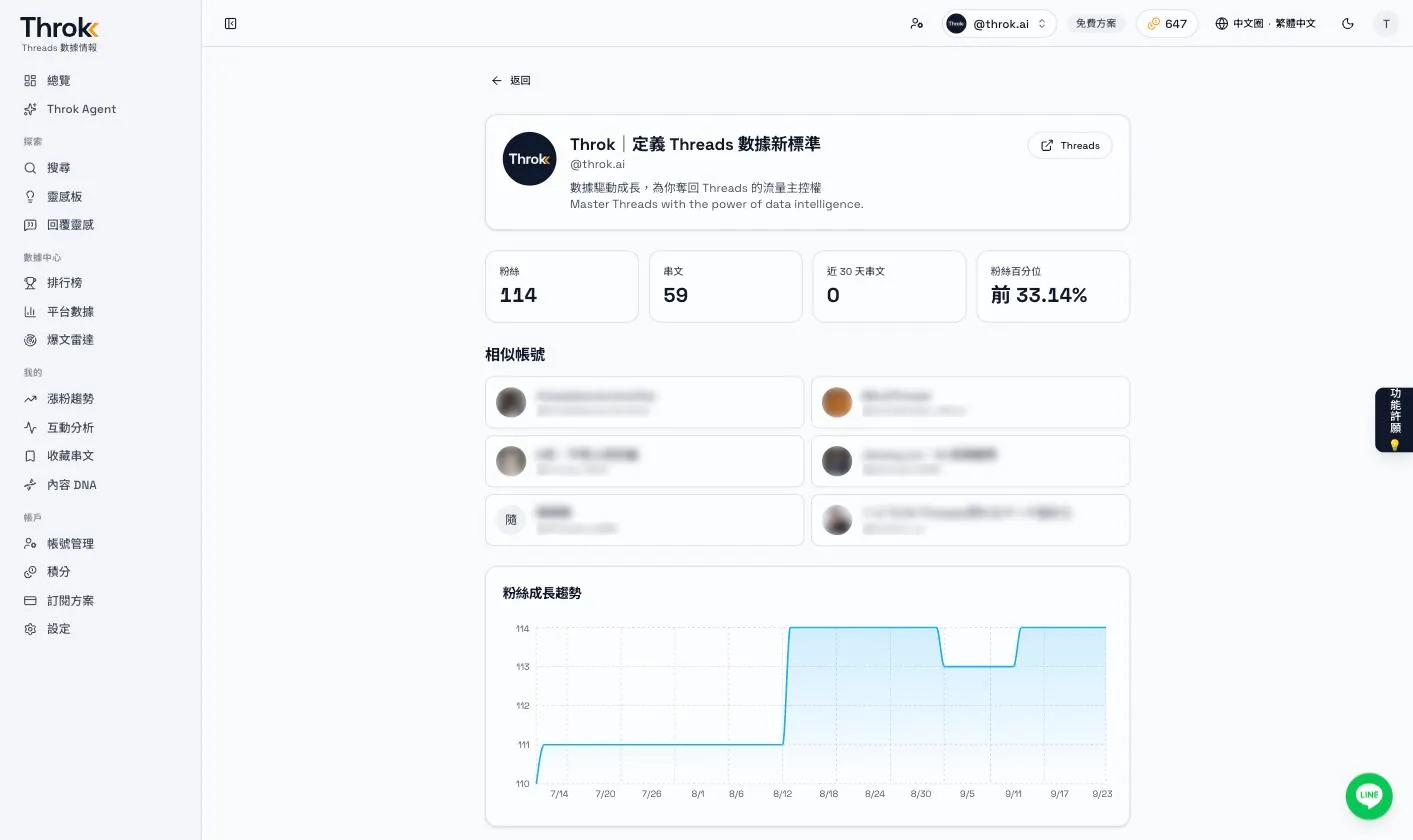Click the 平台數據 bar chart icon
1413x840 pixels.
coord(30,311)
